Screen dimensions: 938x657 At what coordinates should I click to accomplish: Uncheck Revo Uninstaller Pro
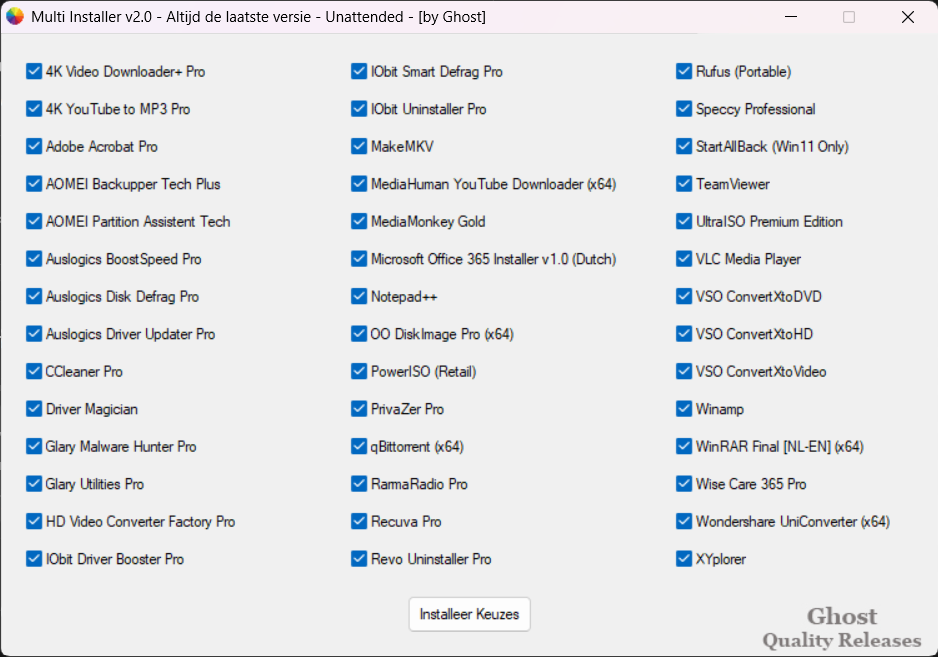[x=359, y=559]
